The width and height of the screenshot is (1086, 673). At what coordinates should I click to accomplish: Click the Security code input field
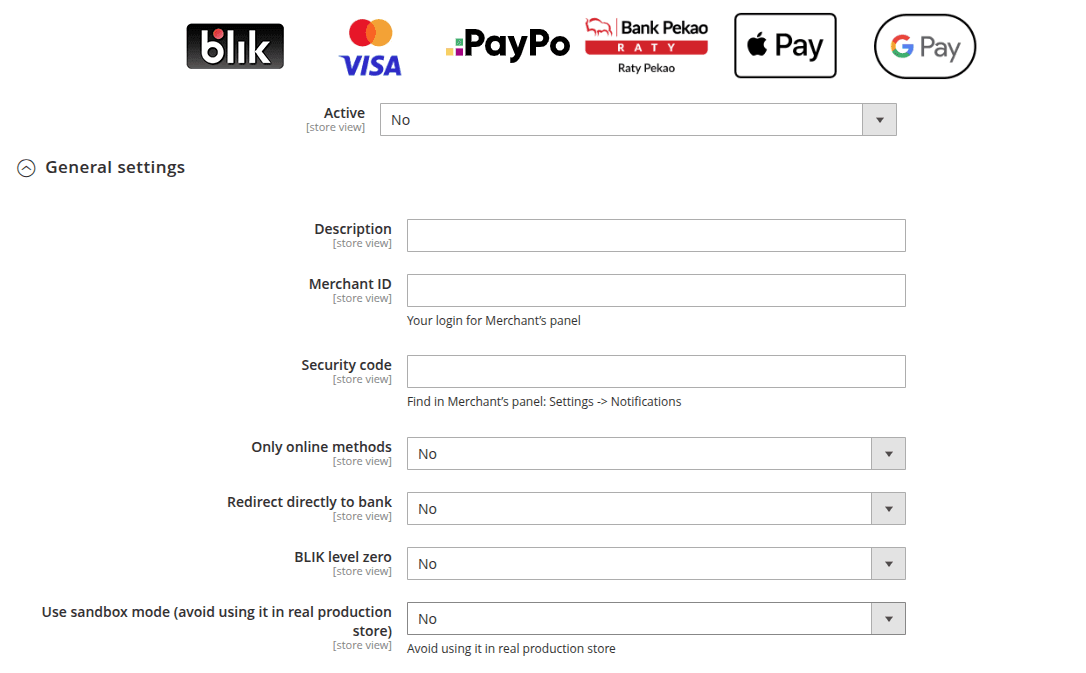[x=656, y=372]
